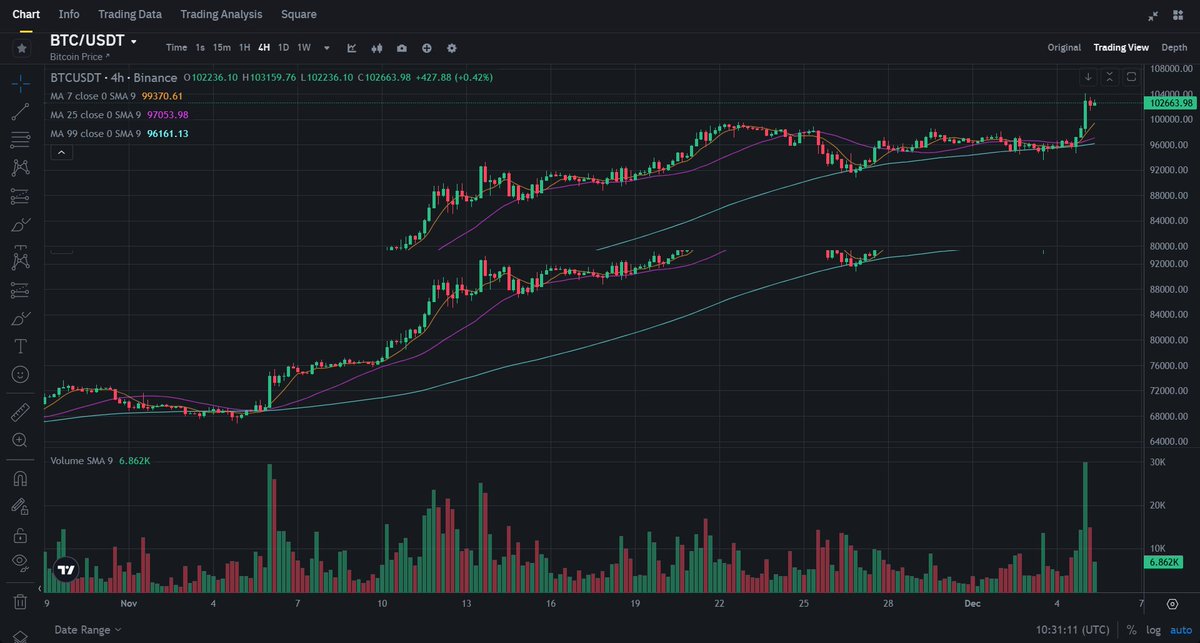Toggle the magnet snapping mode
Screen dimensions: 1200x643
tap(20, 479)
